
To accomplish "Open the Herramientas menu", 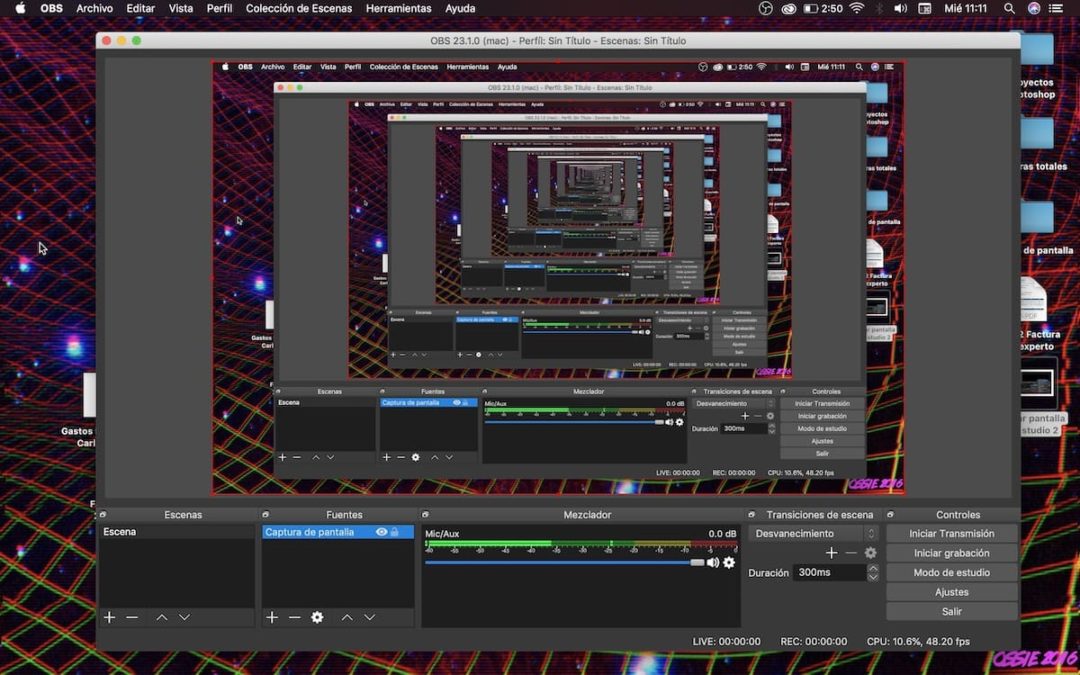I will pyautogui.click(x=398, y=8).
